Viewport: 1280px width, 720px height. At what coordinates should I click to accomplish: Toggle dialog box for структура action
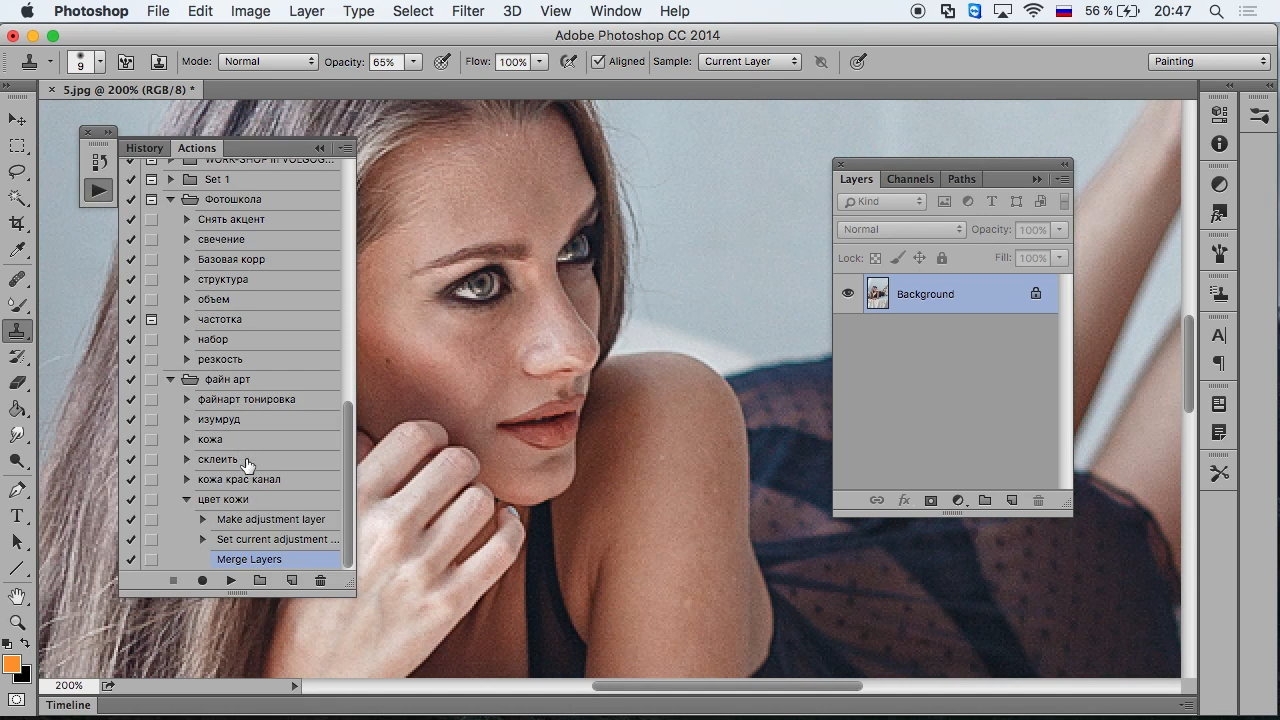coord(151,279)
